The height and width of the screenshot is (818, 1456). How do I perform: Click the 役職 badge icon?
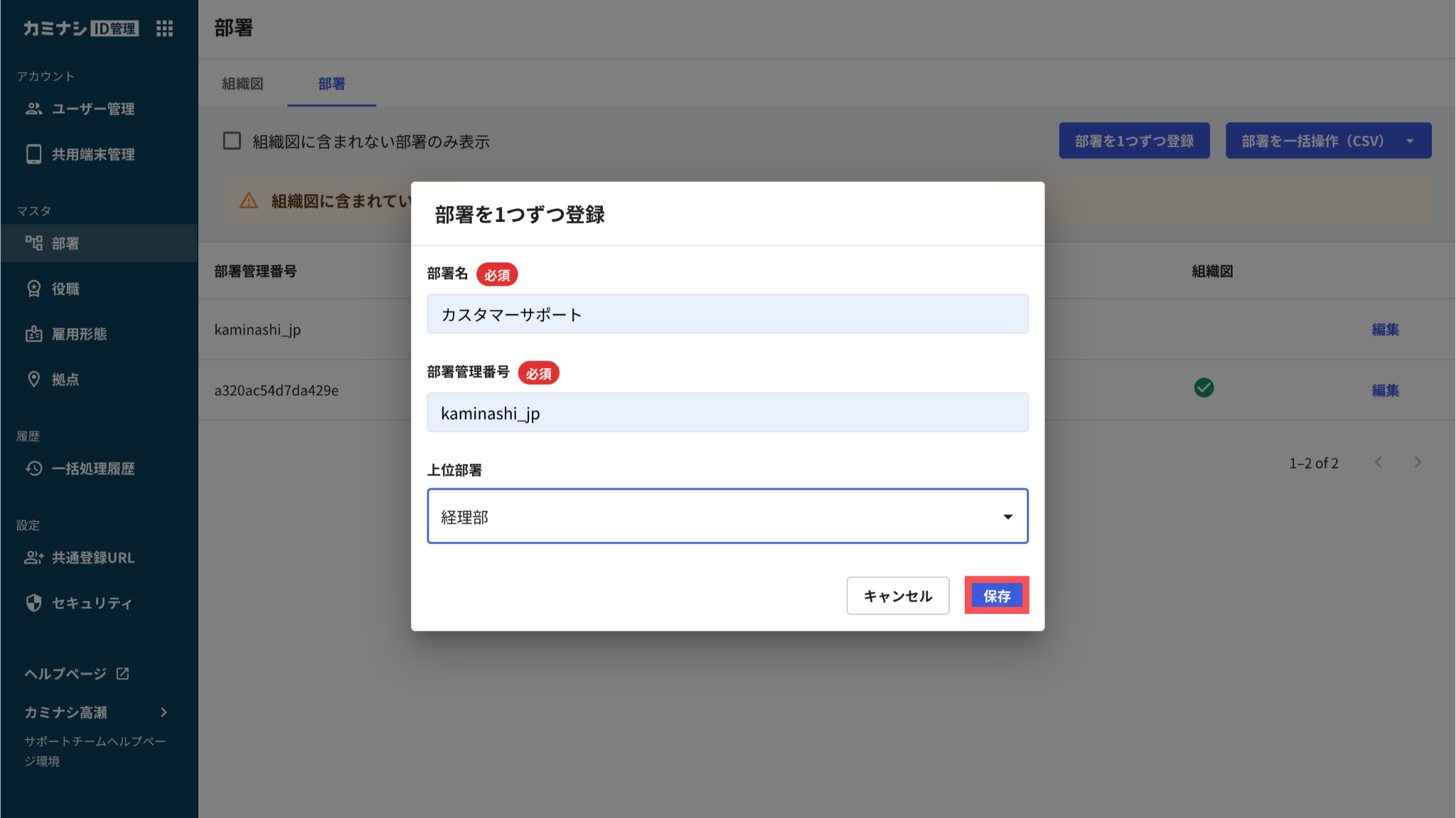[x=33, y=289]
